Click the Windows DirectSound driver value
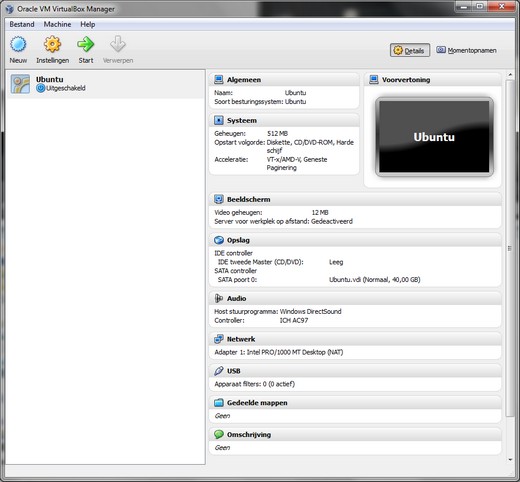520x482 pixels. point(310,311)
